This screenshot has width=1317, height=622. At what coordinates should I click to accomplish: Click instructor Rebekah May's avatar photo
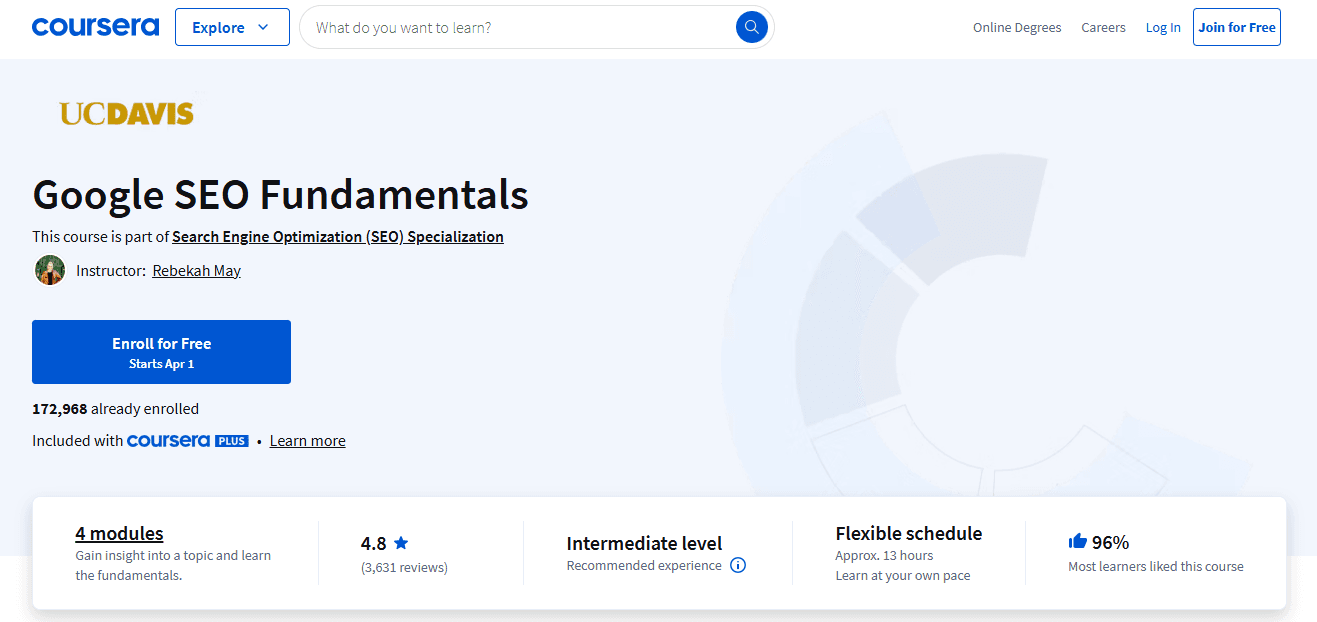pyautogui.click(x=50, y=270)
